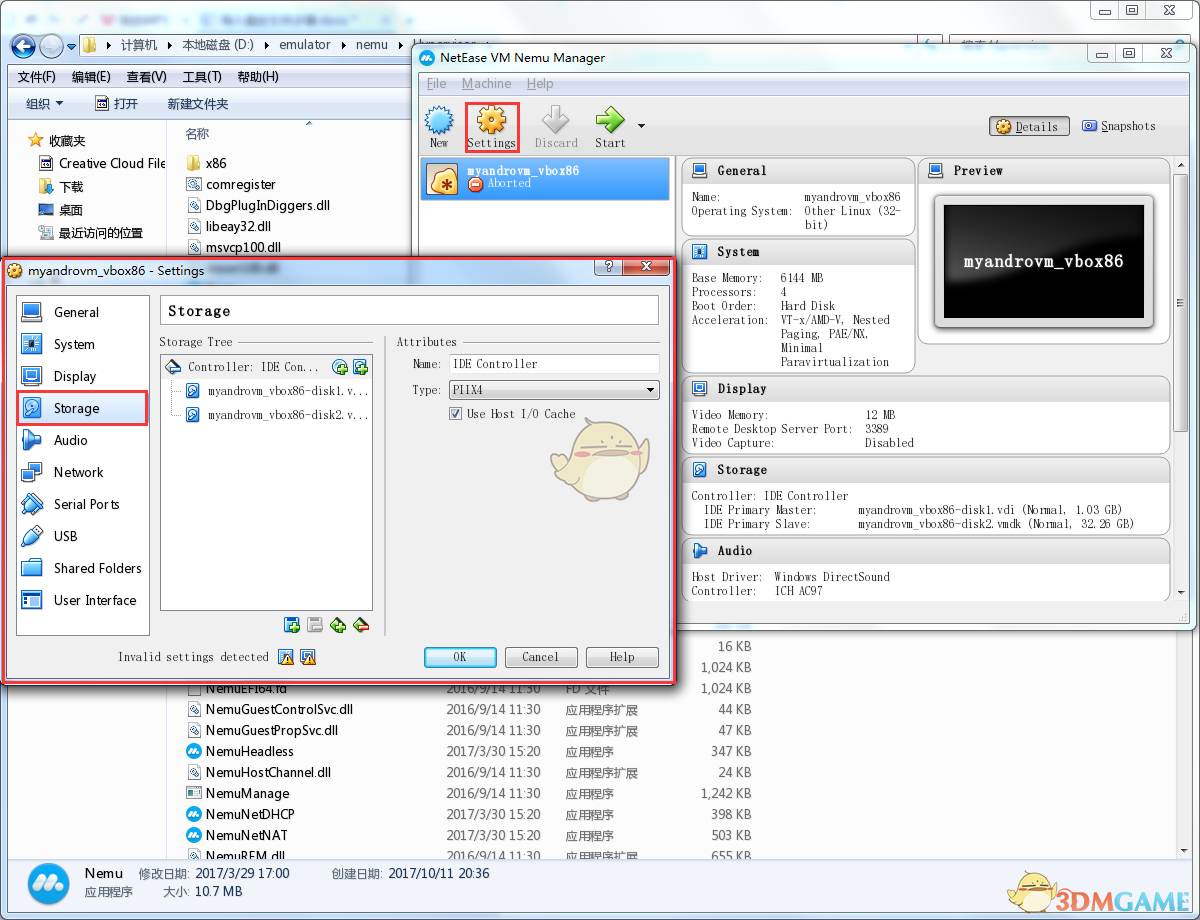Viewport: 1200px width, 920px height.
Task: Open the User Interface settings category
Action: [x=83, y=600]
